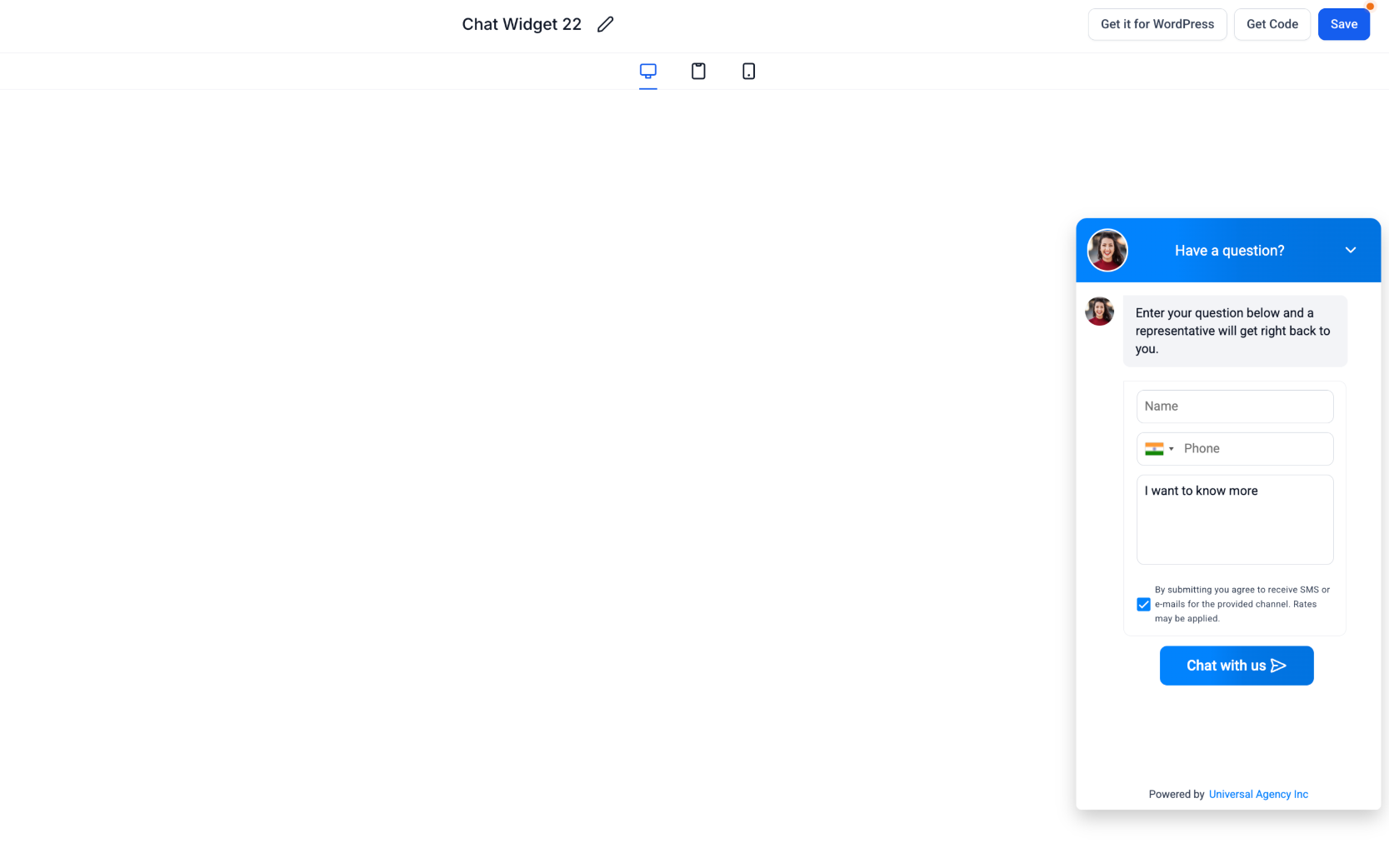
Task: Switch to tablet preview icon
Action: point(698,71)
